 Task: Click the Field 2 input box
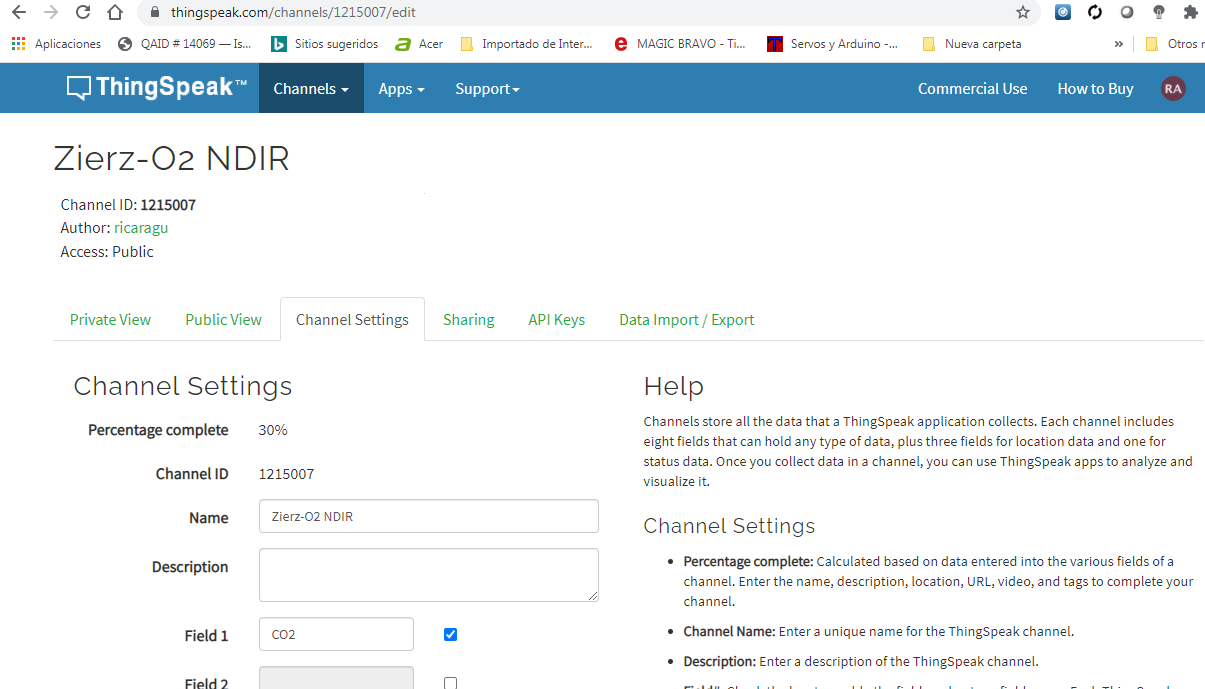click(x=336, y=678)
